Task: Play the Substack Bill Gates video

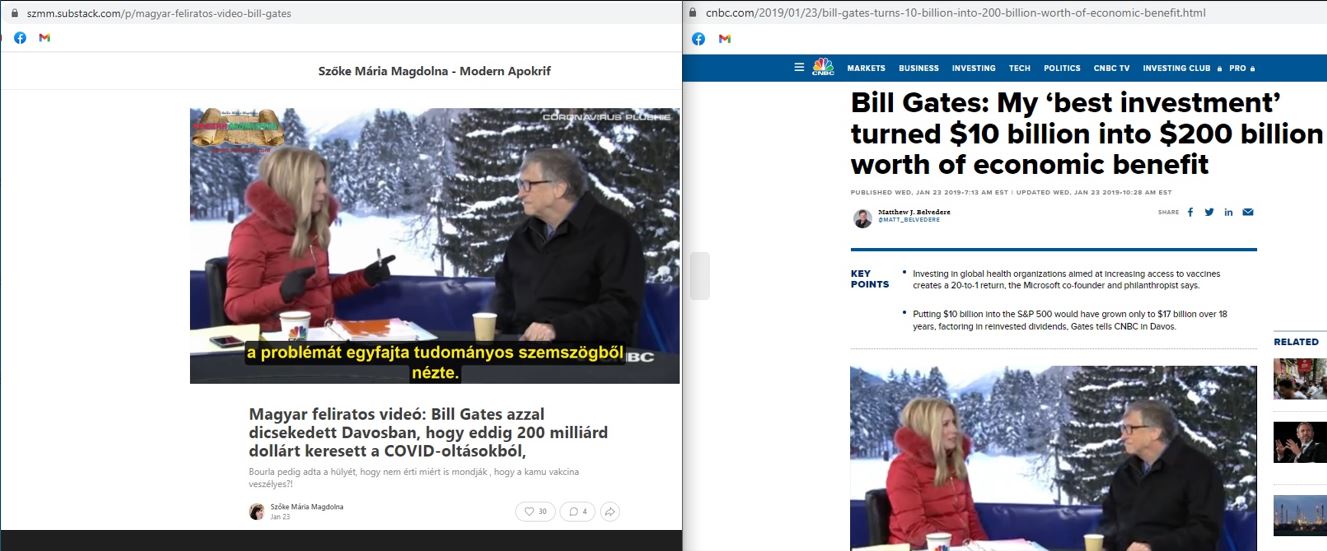Action: pyautogui.click(x=434, y=245)
